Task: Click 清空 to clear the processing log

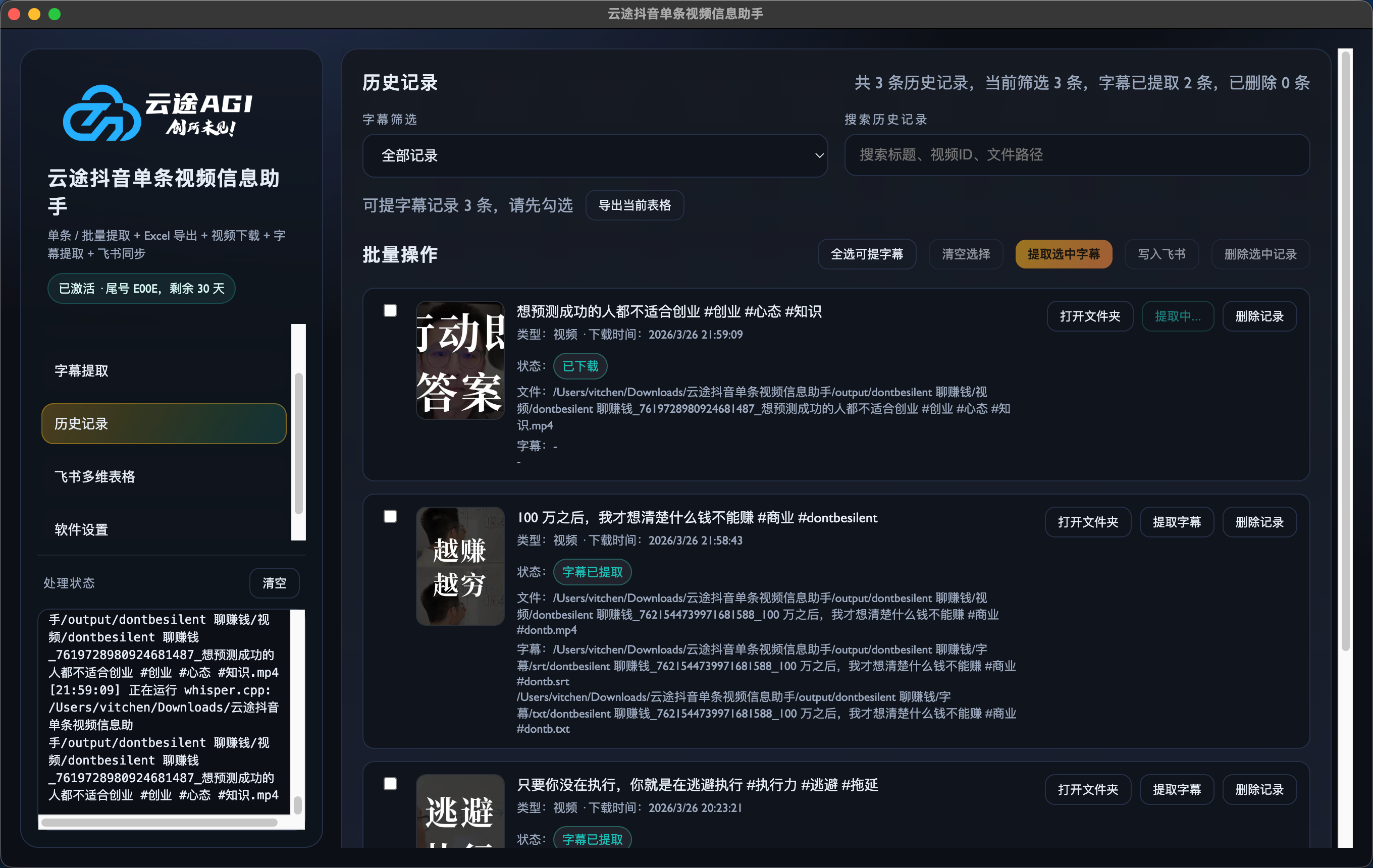Action: [274, 582]
